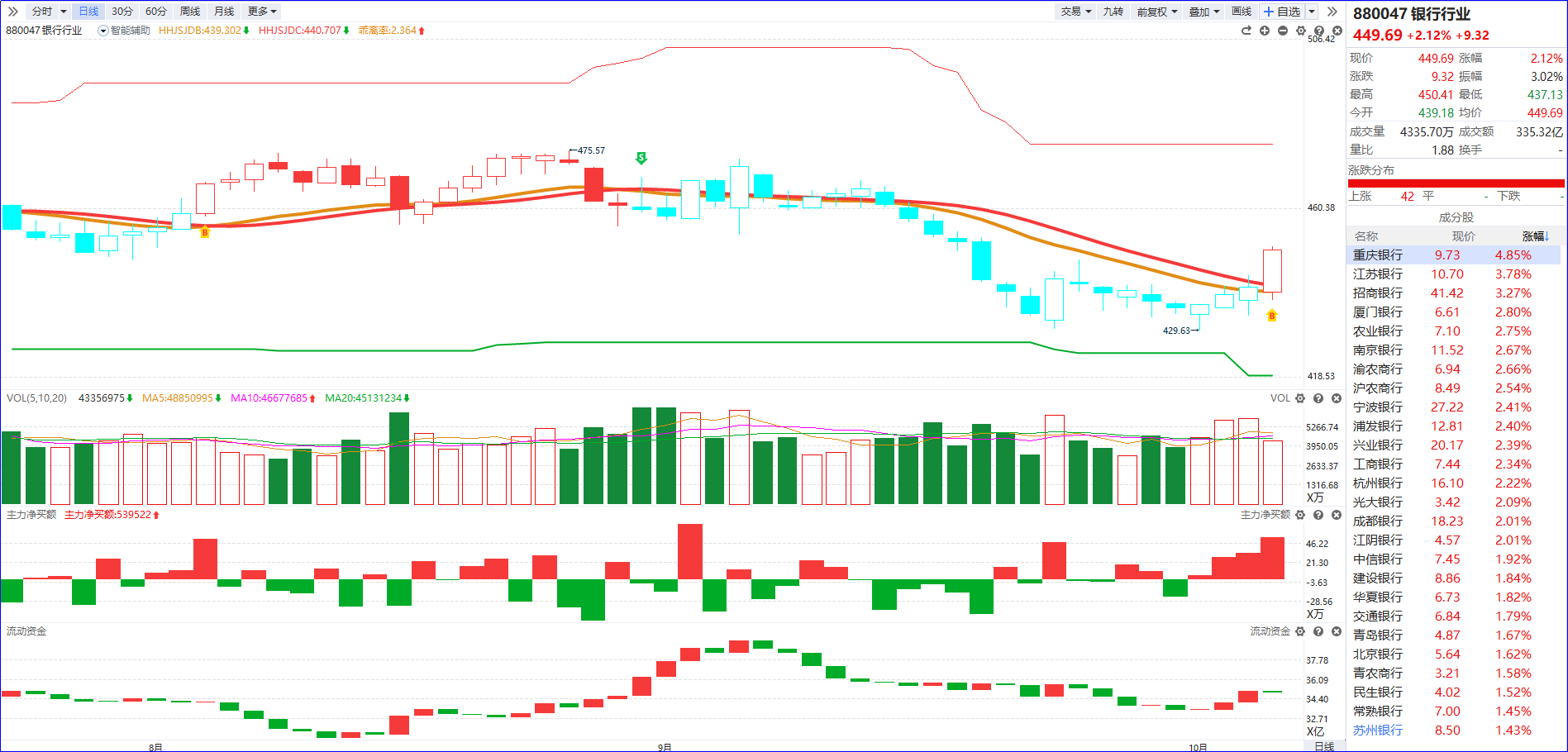Close the main chart indicator overlay

1337,31
